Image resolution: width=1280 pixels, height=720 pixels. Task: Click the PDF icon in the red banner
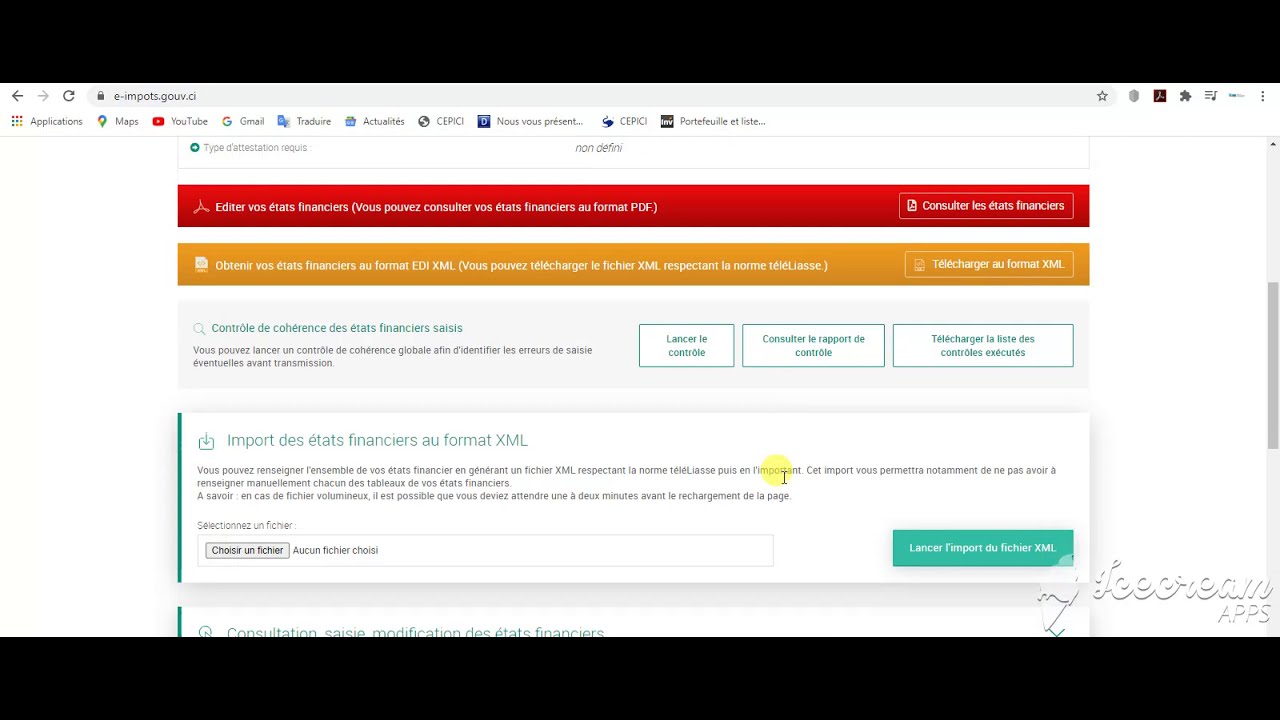point(201,207)
